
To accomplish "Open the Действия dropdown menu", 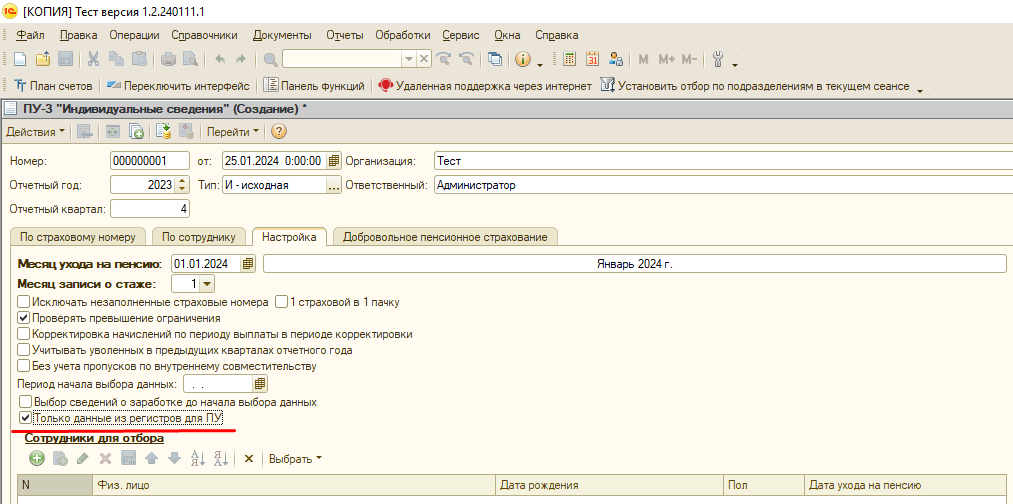I will coord(35,131).
